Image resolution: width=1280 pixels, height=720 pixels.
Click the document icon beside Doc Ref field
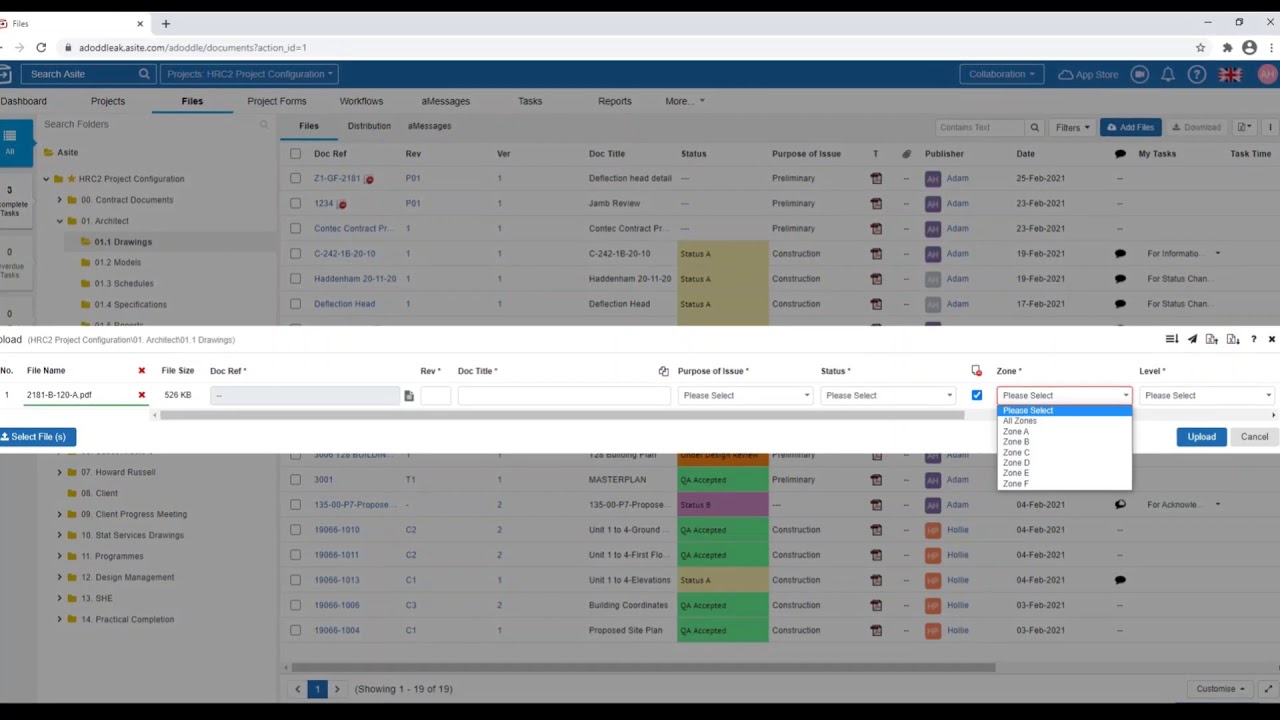click(408, 396)
